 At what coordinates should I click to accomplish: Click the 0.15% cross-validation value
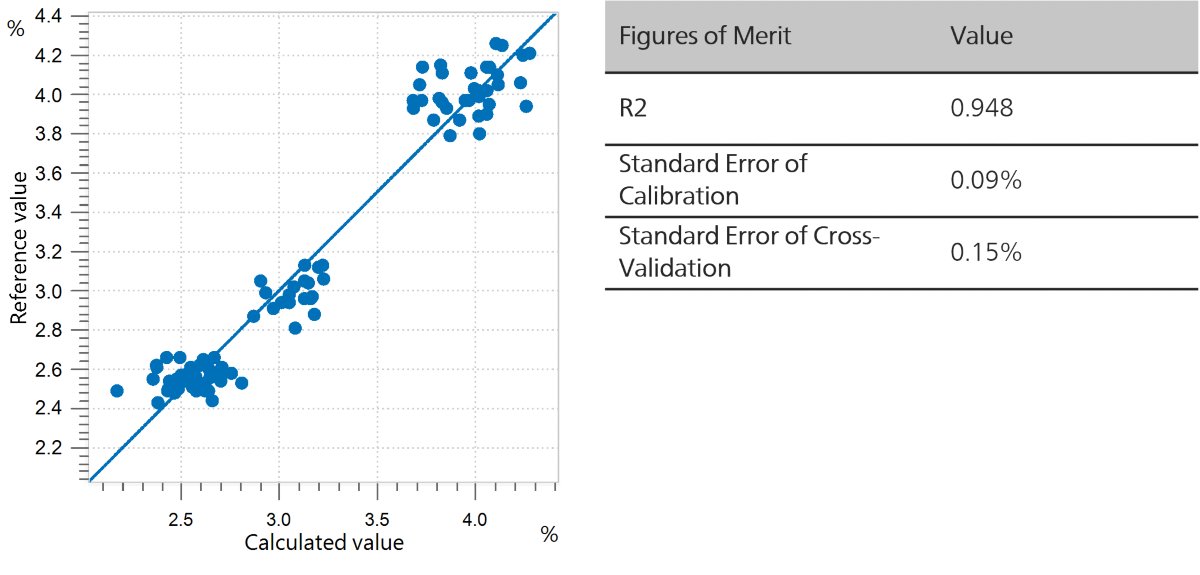tap(985, 252)
